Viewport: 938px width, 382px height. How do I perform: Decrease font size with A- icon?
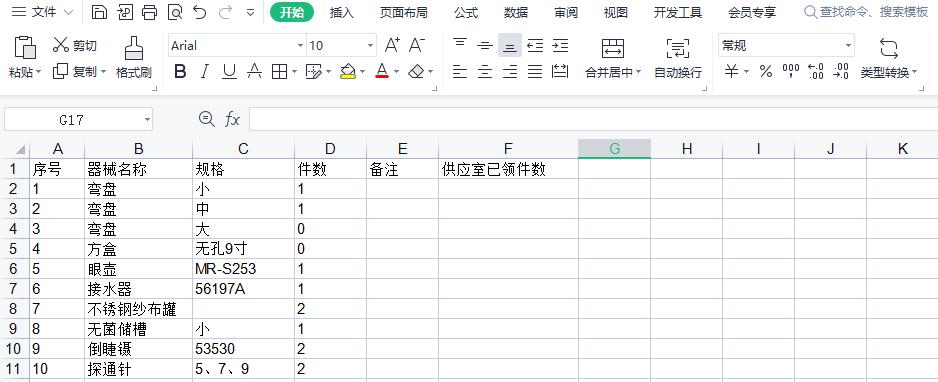[x=417, y=45]
